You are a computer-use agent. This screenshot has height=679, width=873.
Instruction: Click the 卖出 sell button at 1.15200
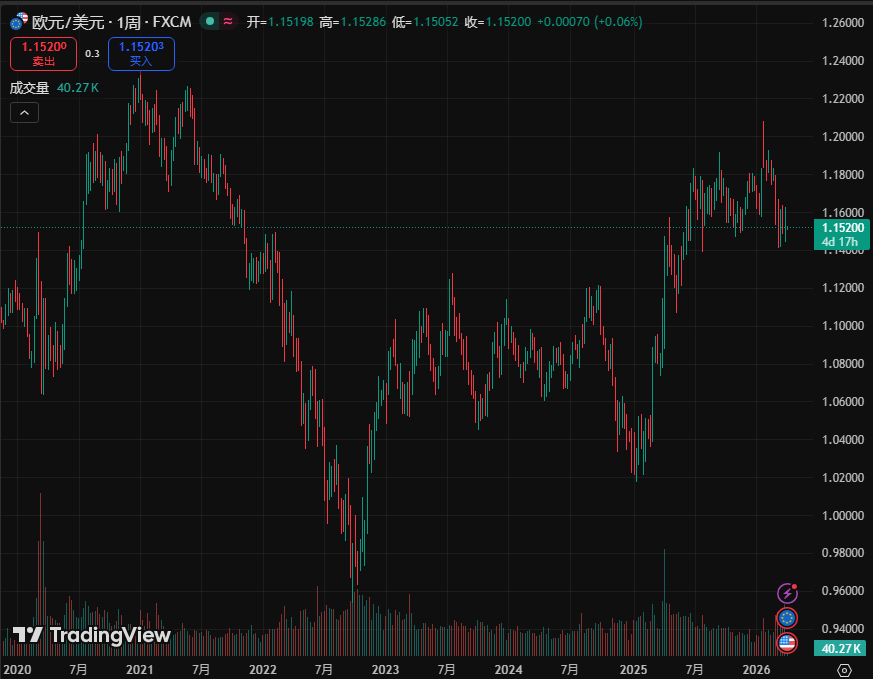pyautogui.click(x=43, y=54)
